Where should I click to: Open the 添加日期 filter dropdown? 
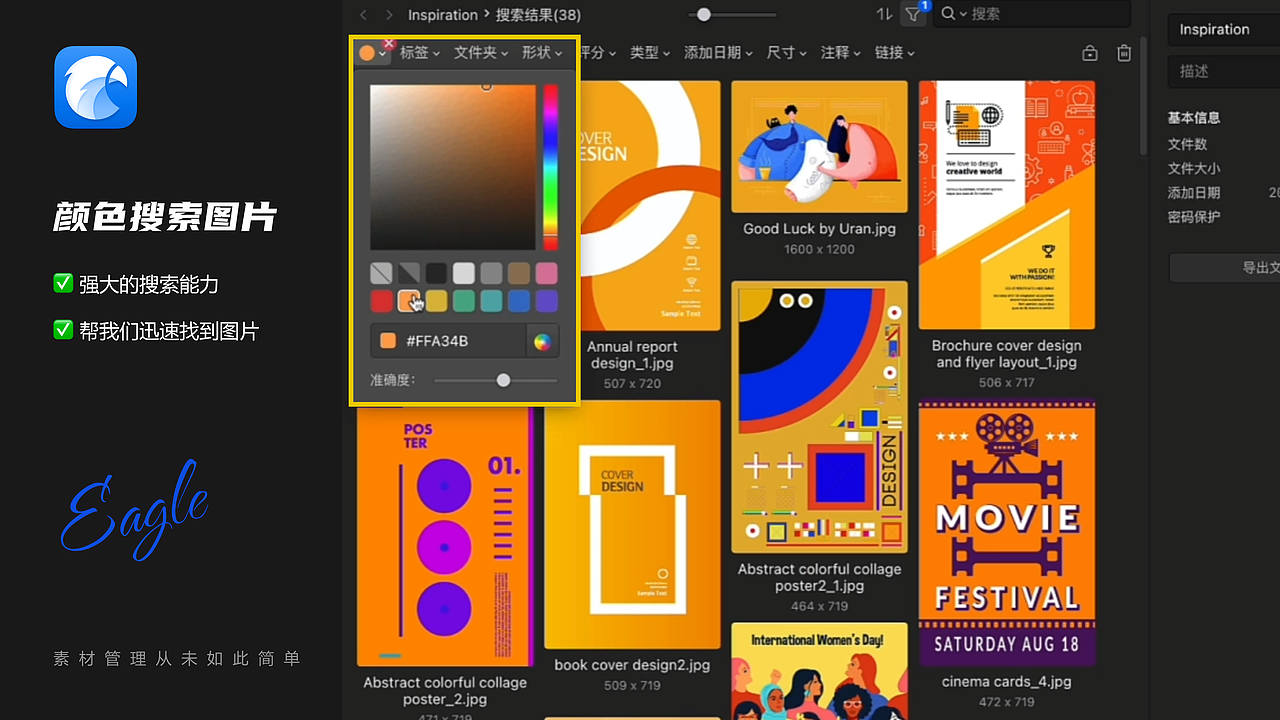[x=718, y=53]
